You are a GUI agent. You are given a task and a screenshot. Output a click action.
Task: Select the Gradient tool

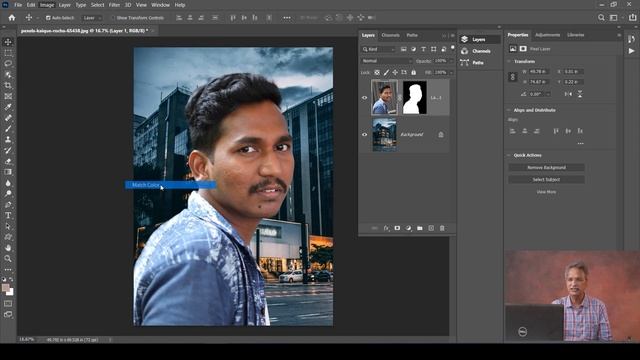(8, 172)
